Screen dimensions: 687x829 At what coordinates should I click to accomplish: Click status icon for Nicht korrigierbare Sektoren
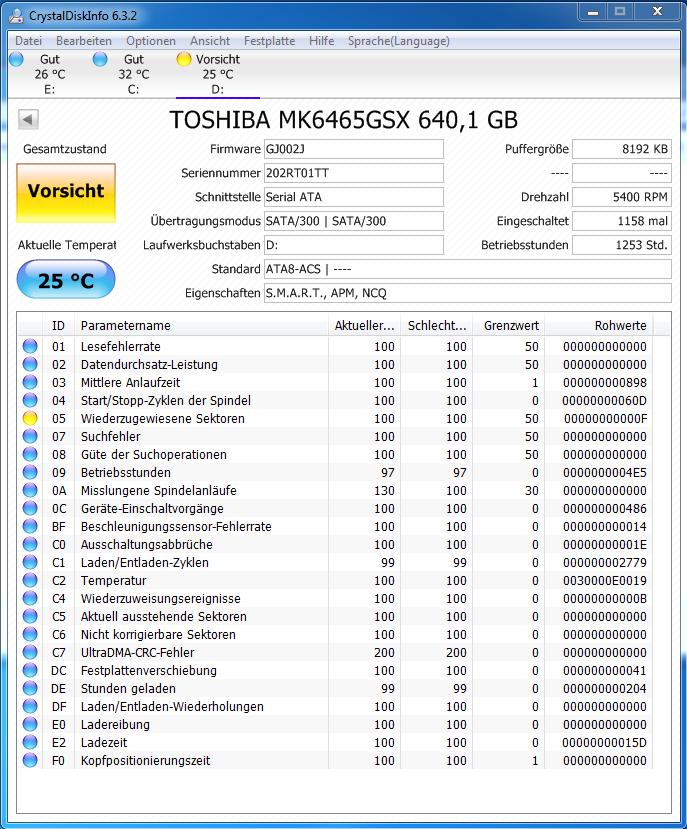click(x=30, y=633)
